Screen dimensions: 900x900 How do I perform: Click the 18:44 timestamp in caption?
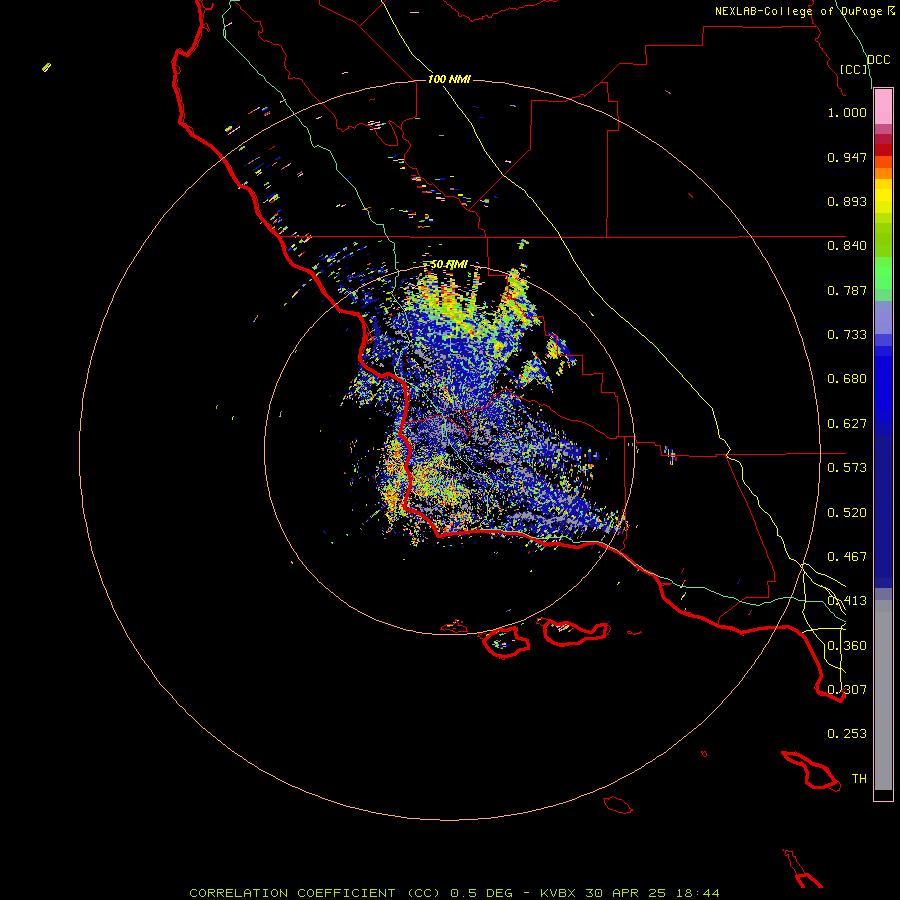pyautogui.click(x=697, y=893)
